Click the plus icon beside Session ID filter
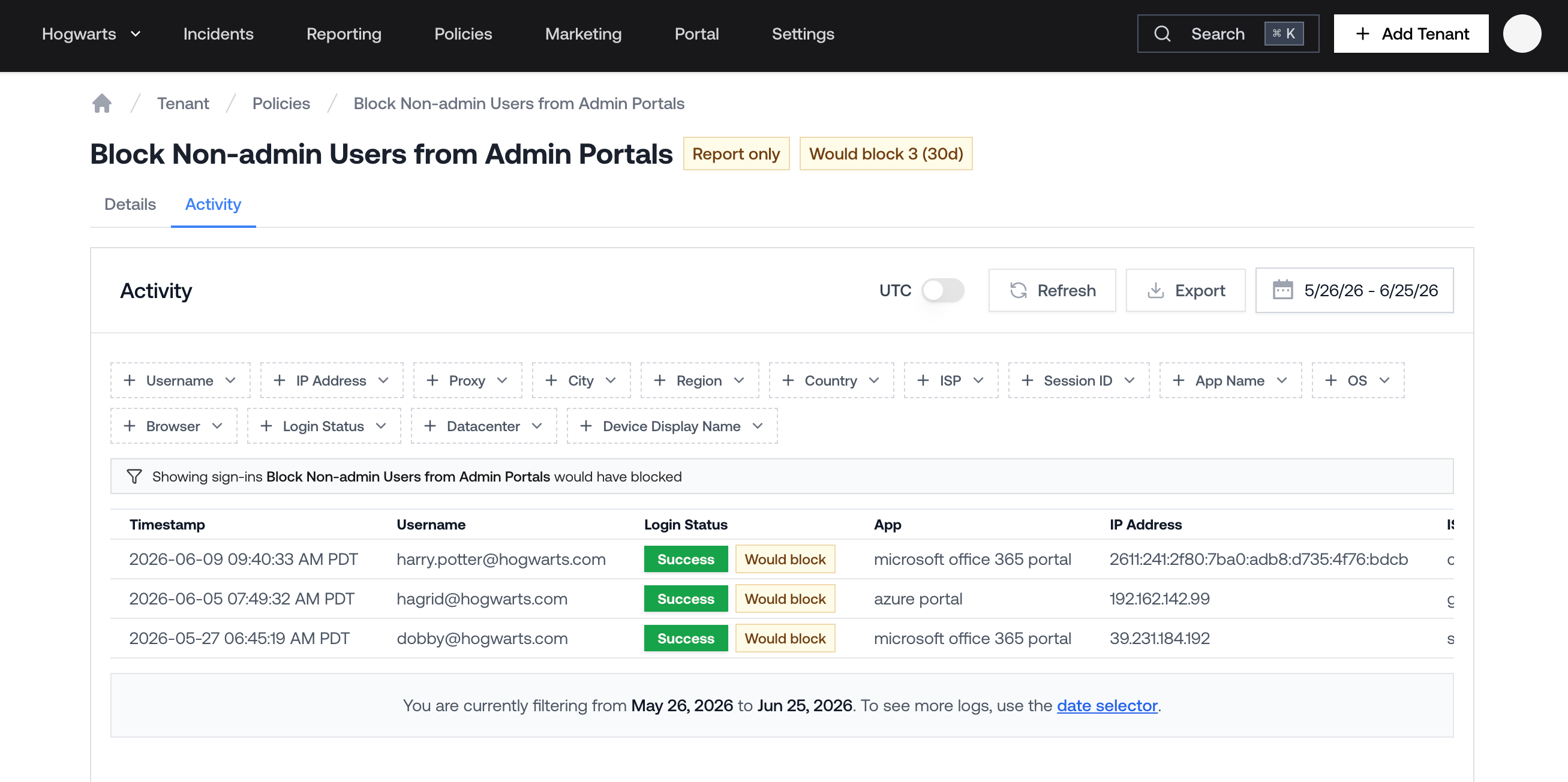Viewport: 1568px width, 782px height. 1027,380
